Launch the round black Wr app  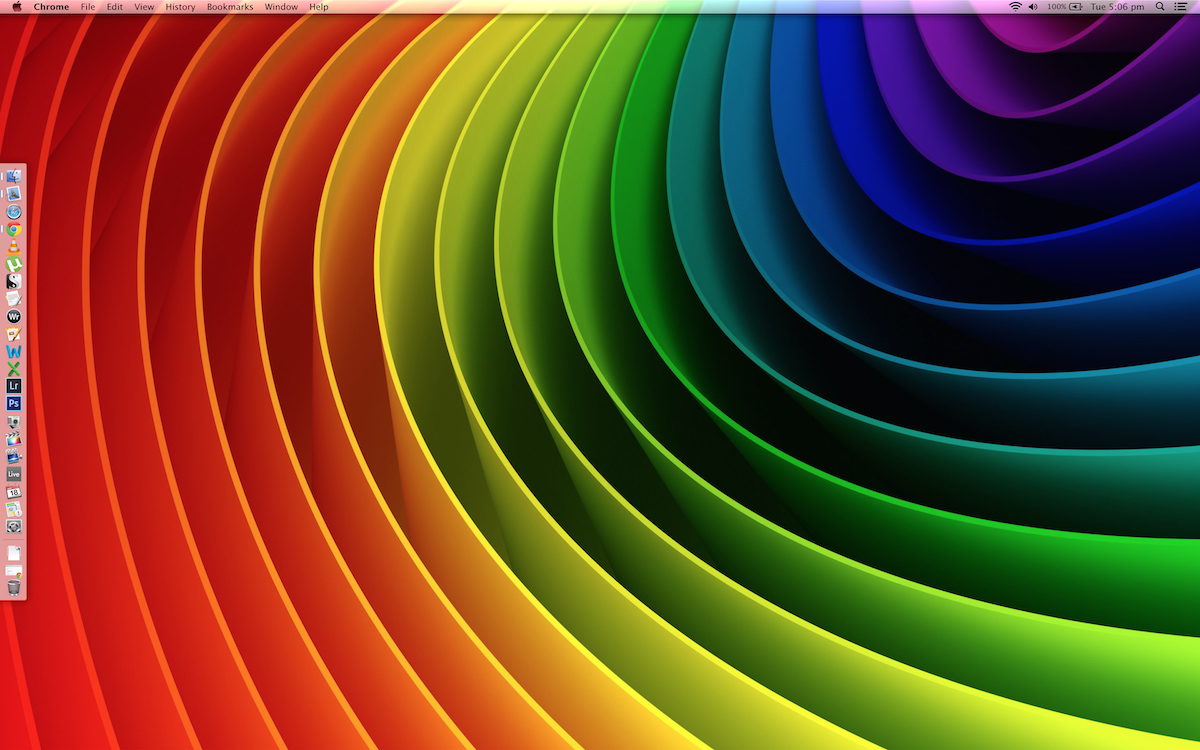14,316
